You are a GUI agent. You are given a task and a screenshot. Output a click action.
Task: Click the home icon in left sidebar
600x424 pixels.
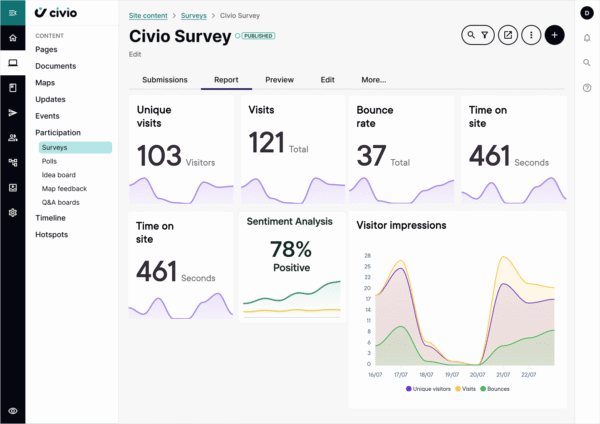pos(13,38)
